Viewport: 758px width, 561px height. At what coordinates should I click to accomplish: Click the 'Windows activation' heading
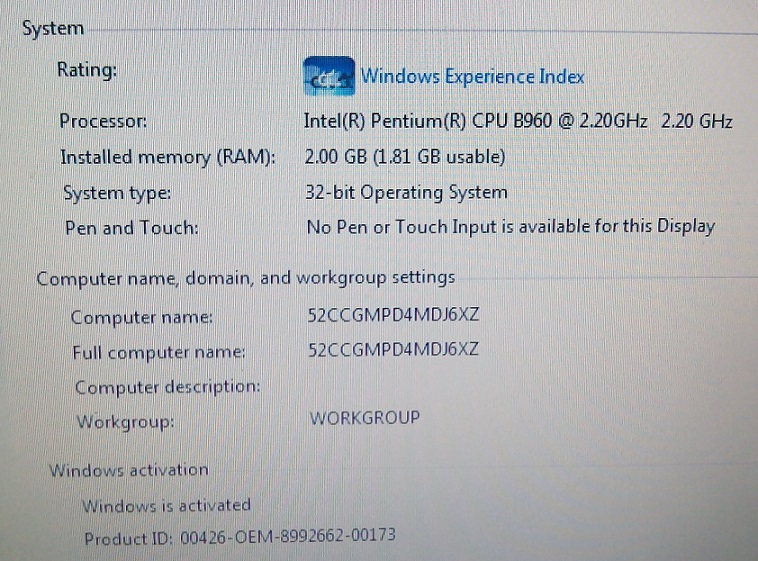(x=129, y=470)
